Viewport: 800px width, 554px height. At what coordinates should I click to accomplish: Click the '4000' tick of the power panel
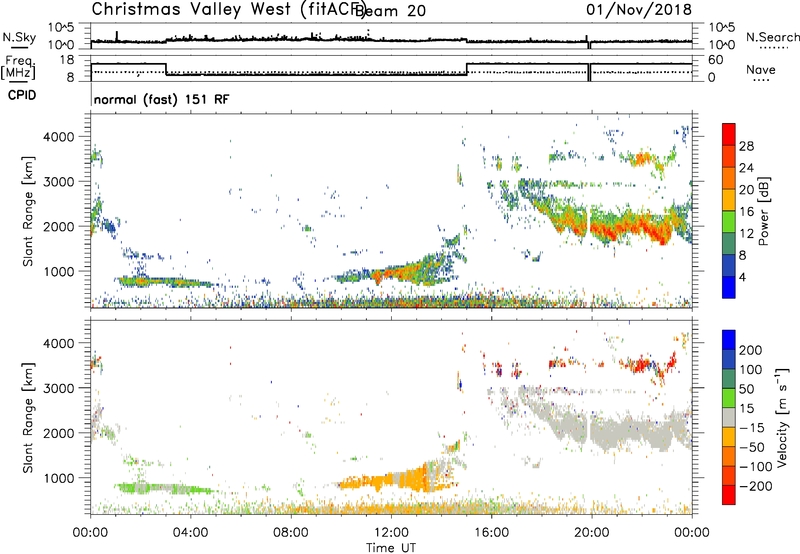point(58,137)
